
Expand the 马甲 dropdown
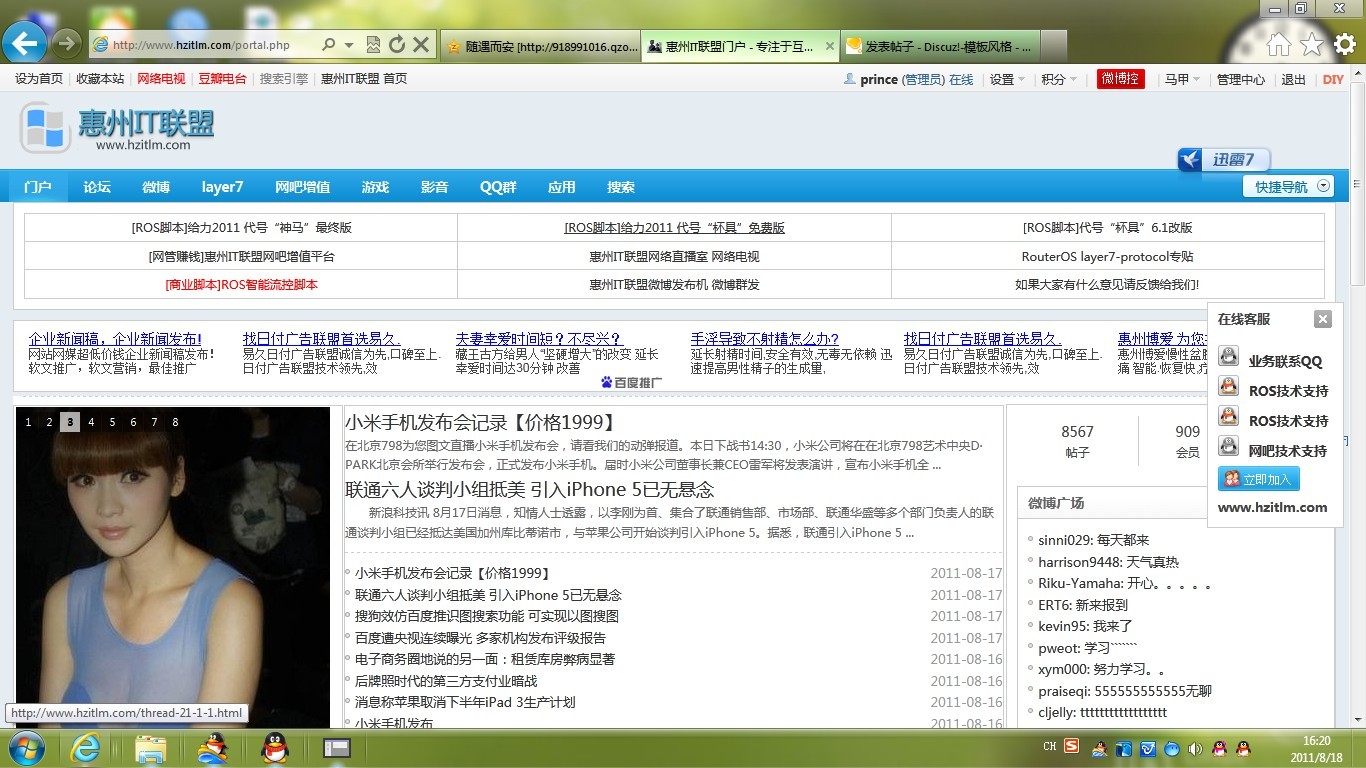tap(1182, 80)
